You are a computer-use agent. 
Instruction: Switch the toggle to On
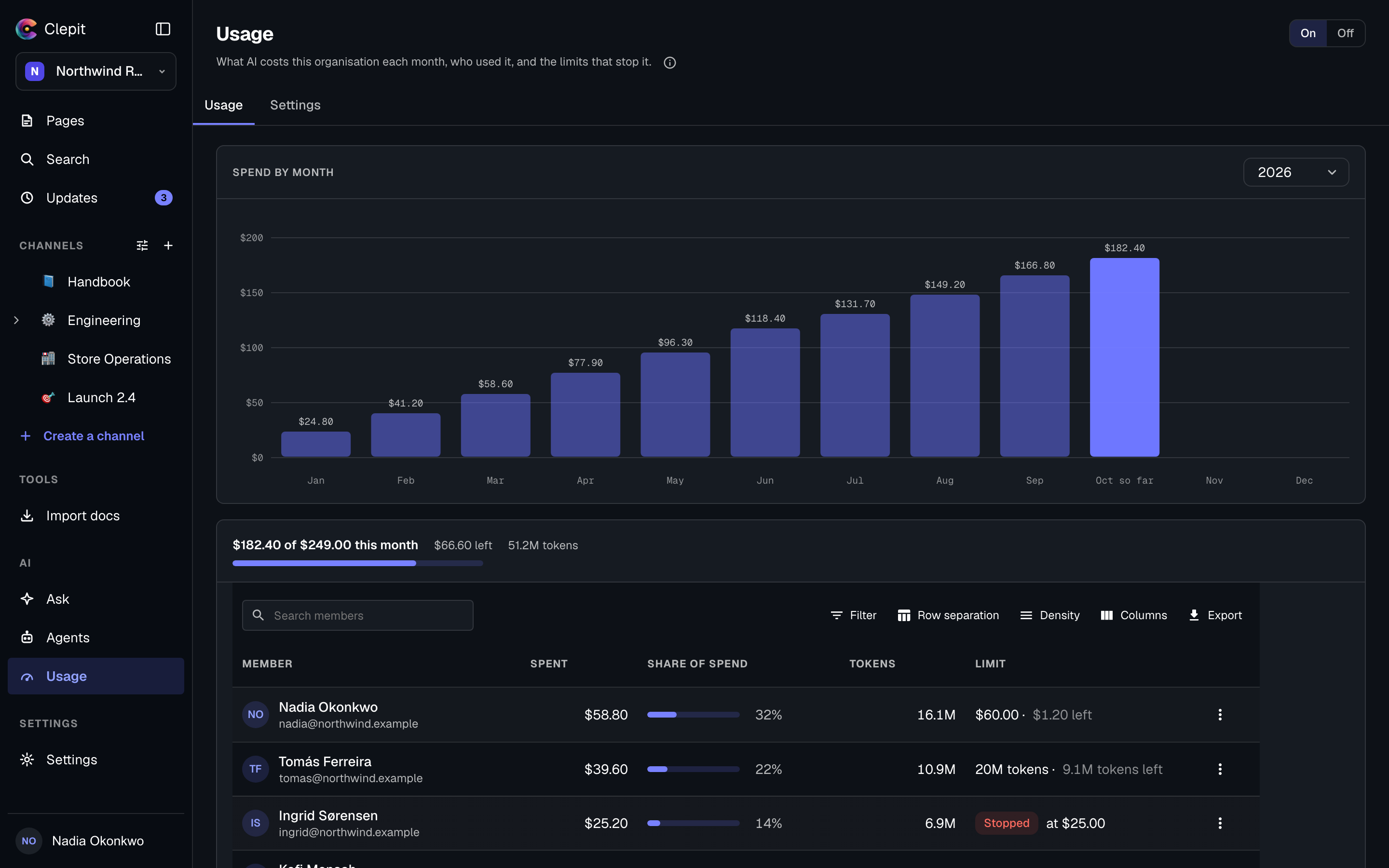tap(1308, 33)
